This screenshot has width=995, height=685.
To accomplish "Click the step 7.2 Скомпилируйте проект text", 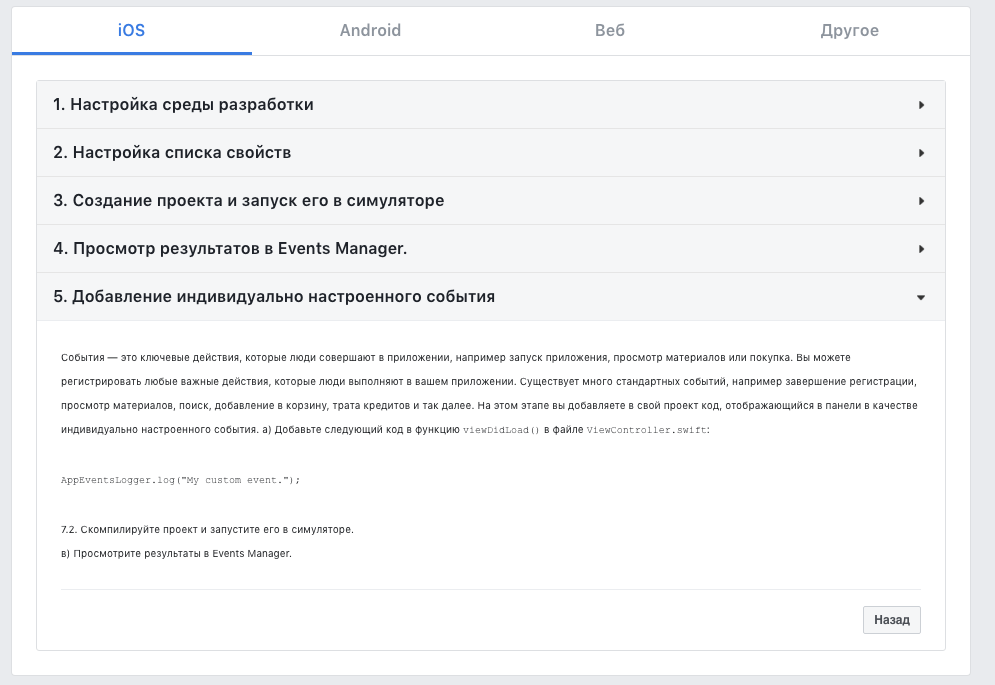I will click(x=208, y=529).
